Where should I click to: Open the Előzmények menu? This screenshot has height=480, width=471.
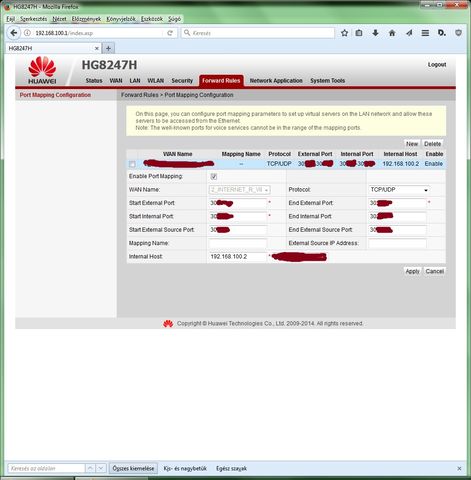point(86,19)
